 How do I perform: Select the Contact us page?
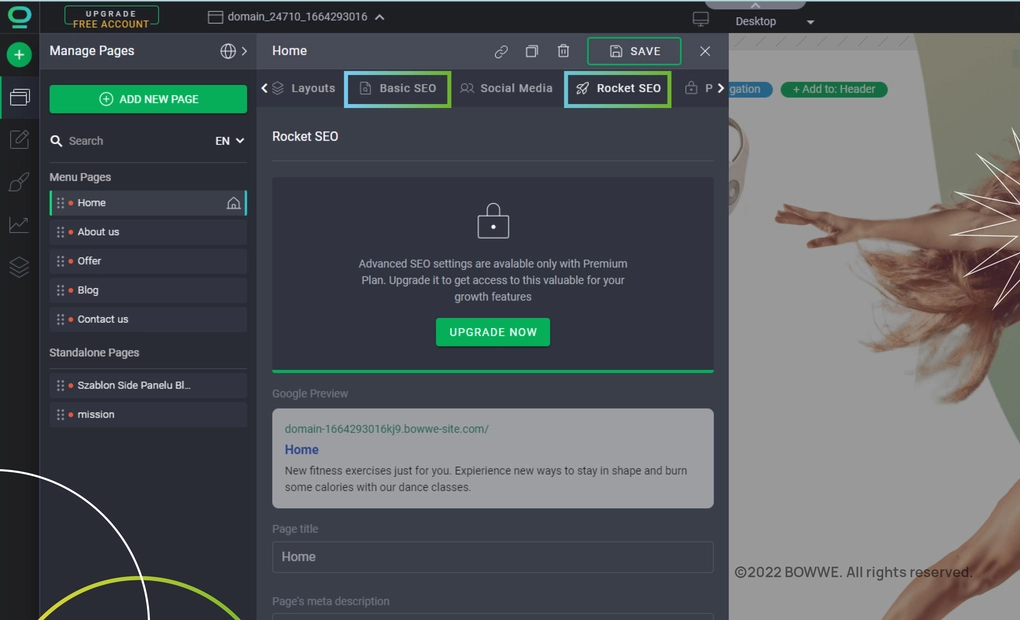click(x=148, y=319)
